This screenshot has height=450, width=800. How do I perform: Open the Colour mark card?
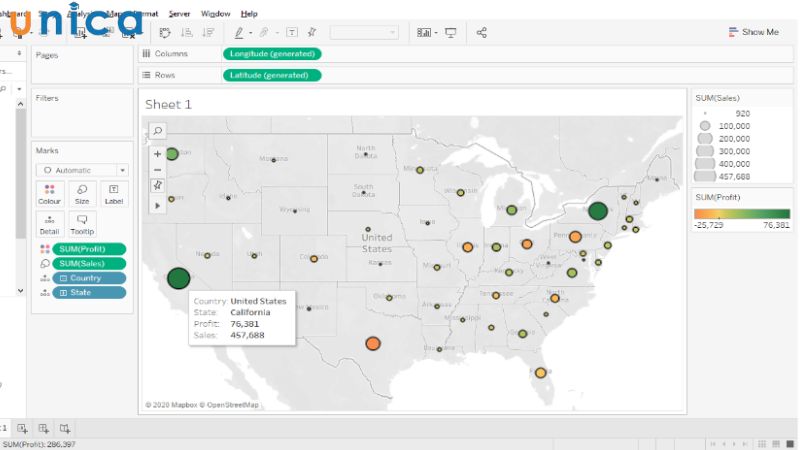point(50,194)
